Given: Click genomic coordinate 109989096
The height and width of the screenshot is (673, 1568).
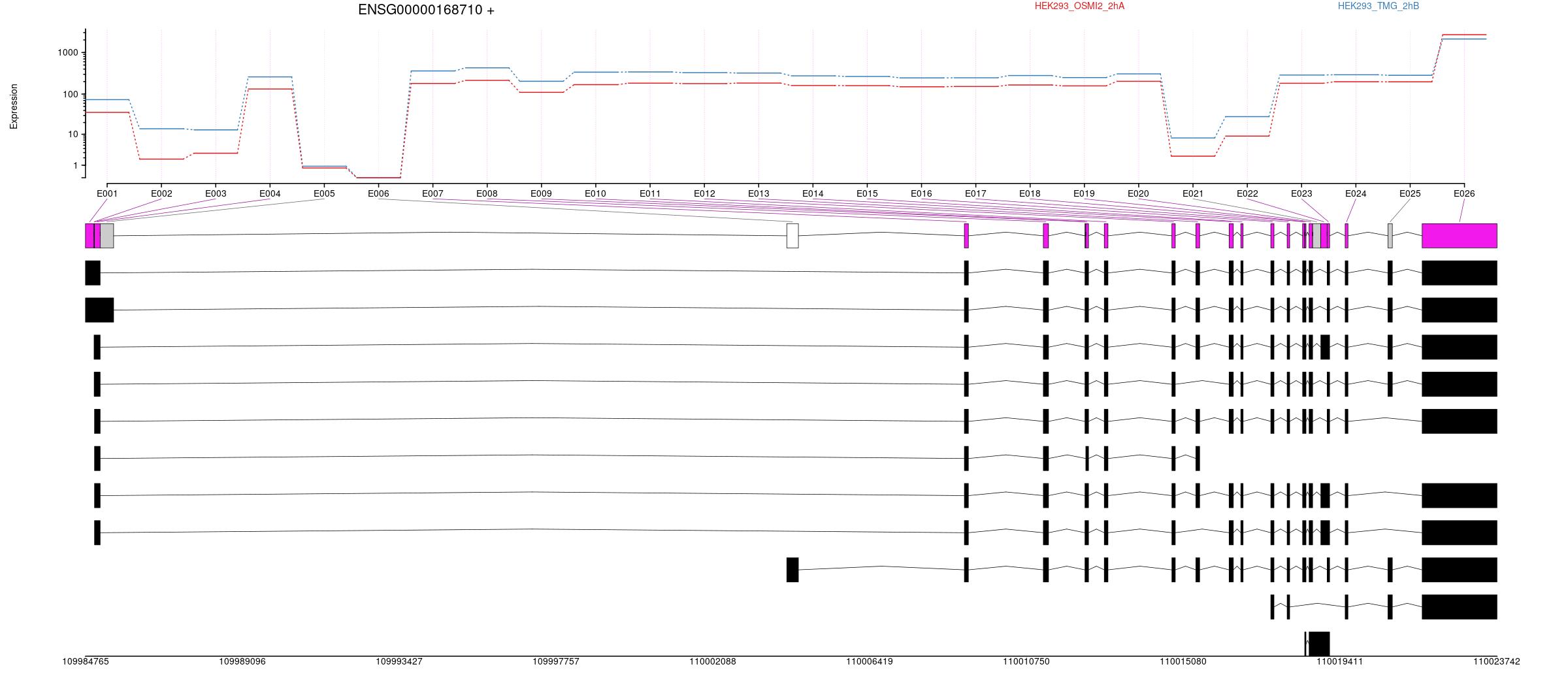Looking at the screenshot, I should tap(242, 661).
